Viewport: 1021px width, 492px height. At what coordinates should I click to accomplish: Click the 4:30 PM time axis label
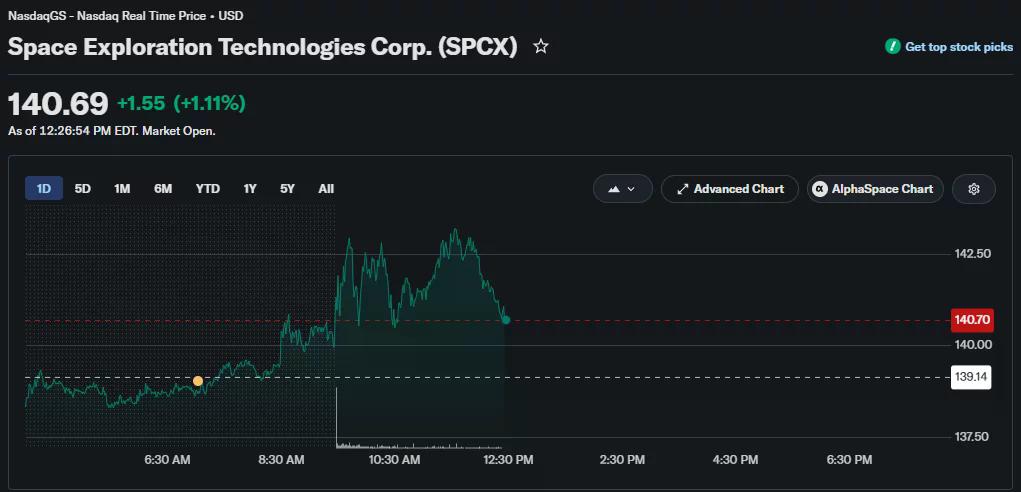735,460
